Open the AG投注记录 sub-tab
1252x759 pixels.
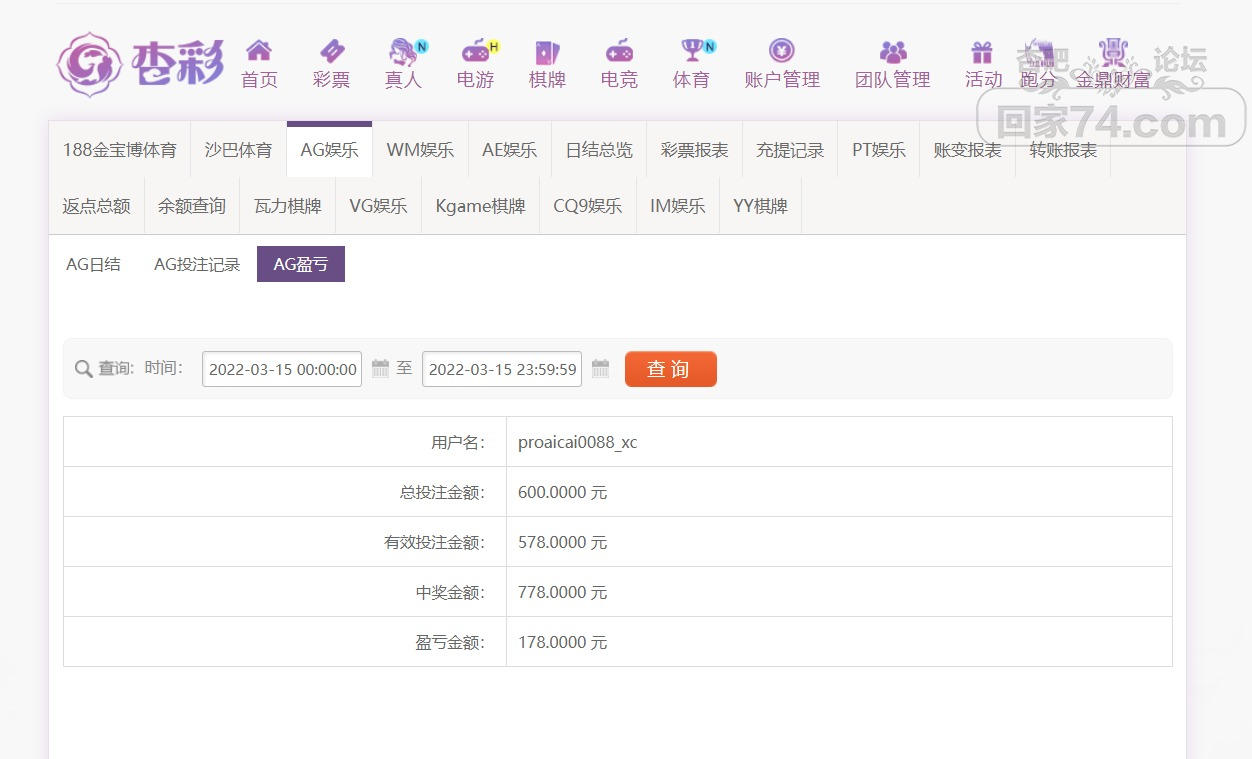(197, 264)
